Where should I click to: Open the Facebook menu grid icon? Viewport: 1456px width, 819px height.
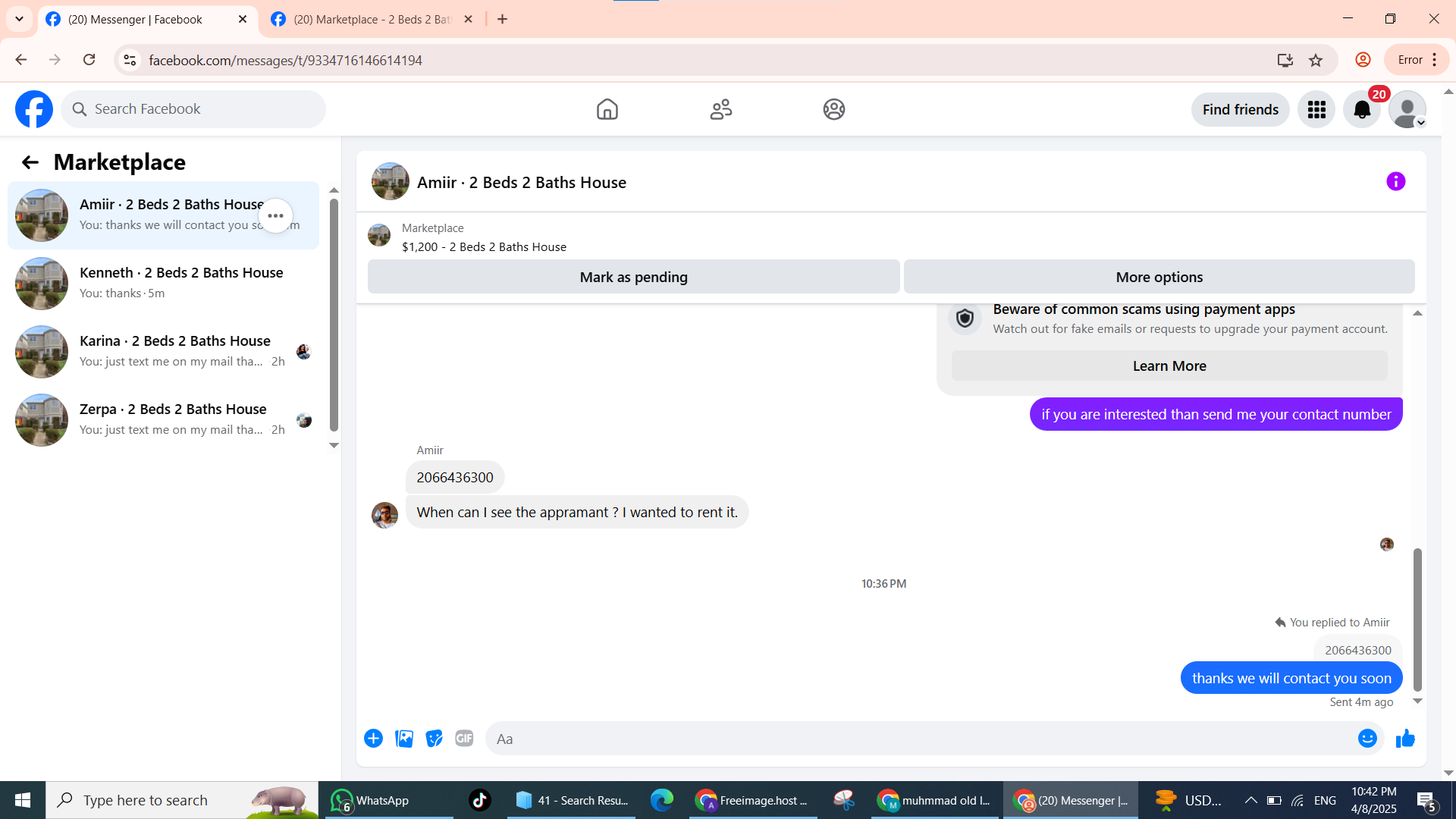click(x=1316, y=110)
